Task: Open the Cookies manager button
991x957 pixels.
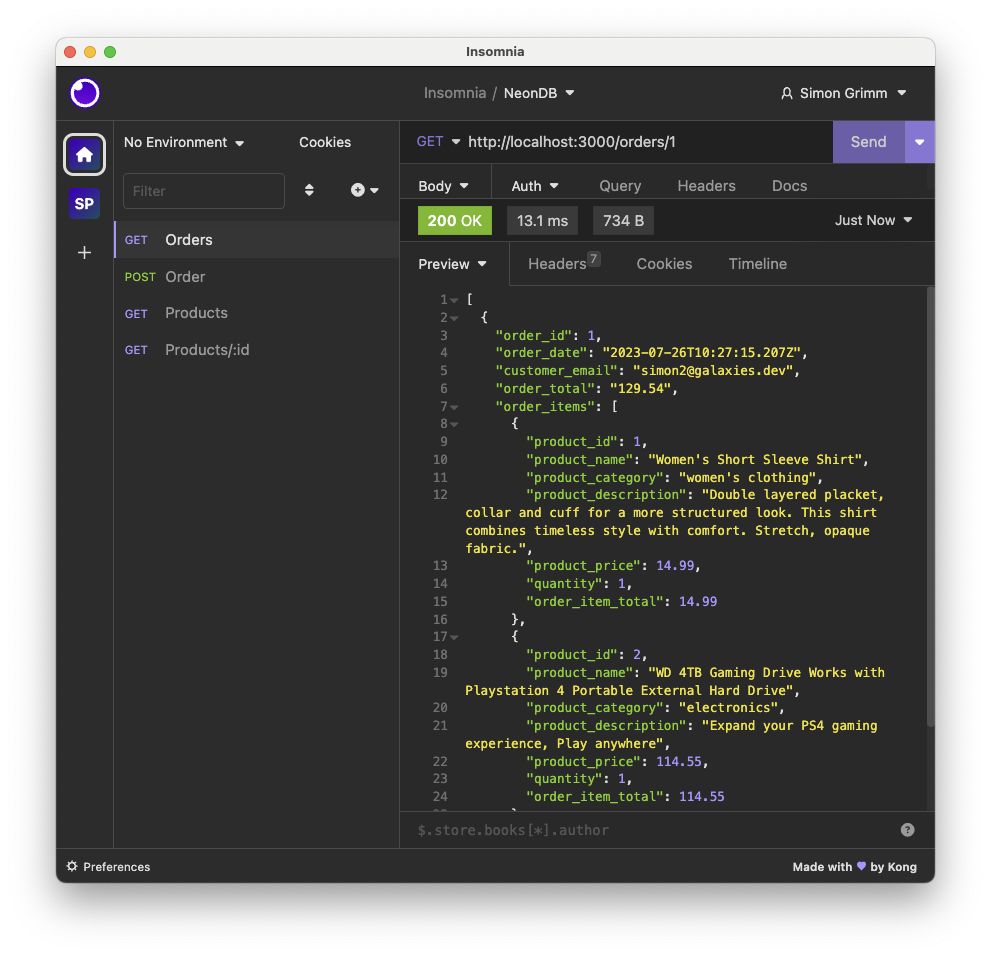Action: coord(325,142)
